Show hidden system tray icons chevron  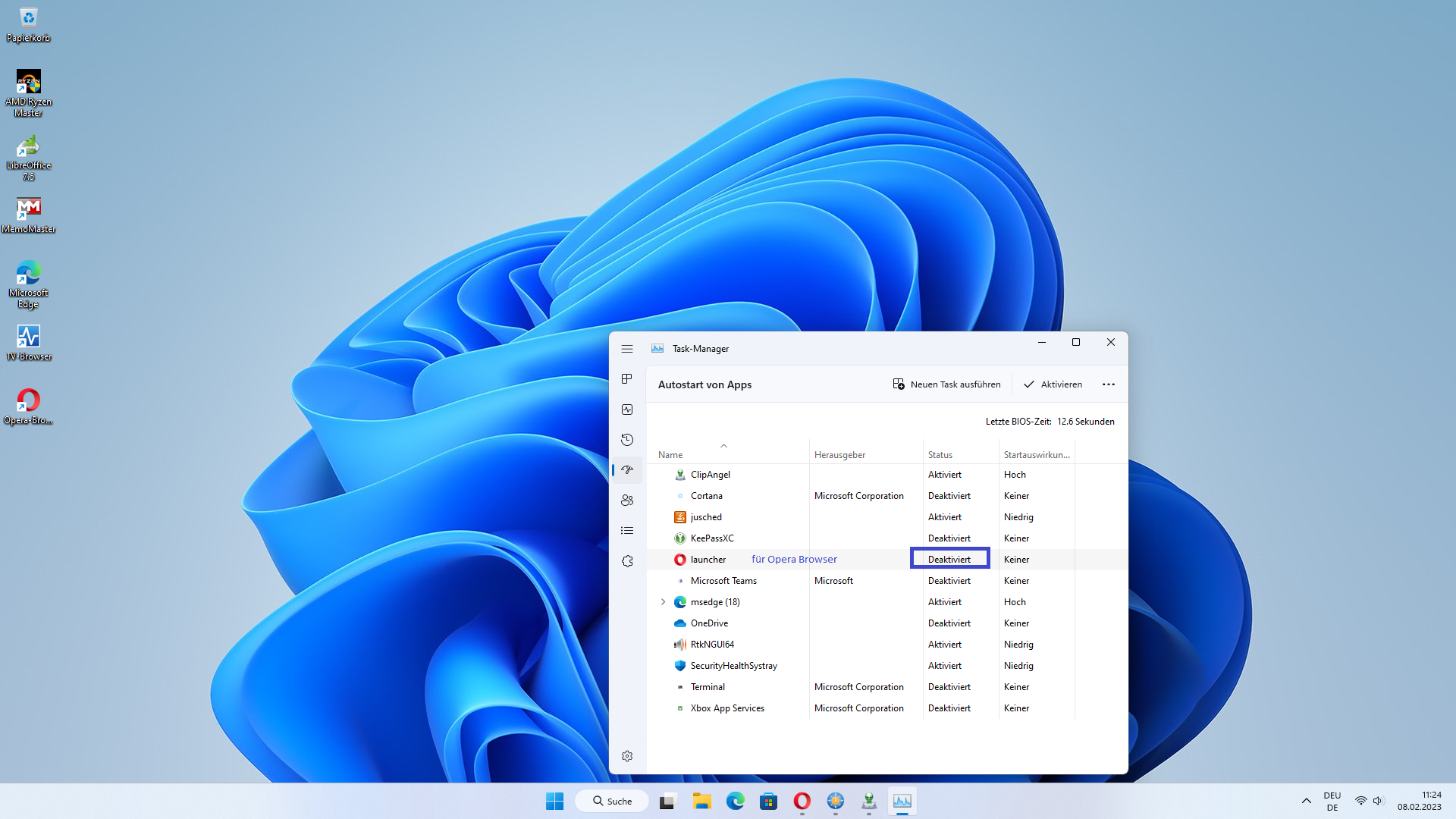(1306, 801)
